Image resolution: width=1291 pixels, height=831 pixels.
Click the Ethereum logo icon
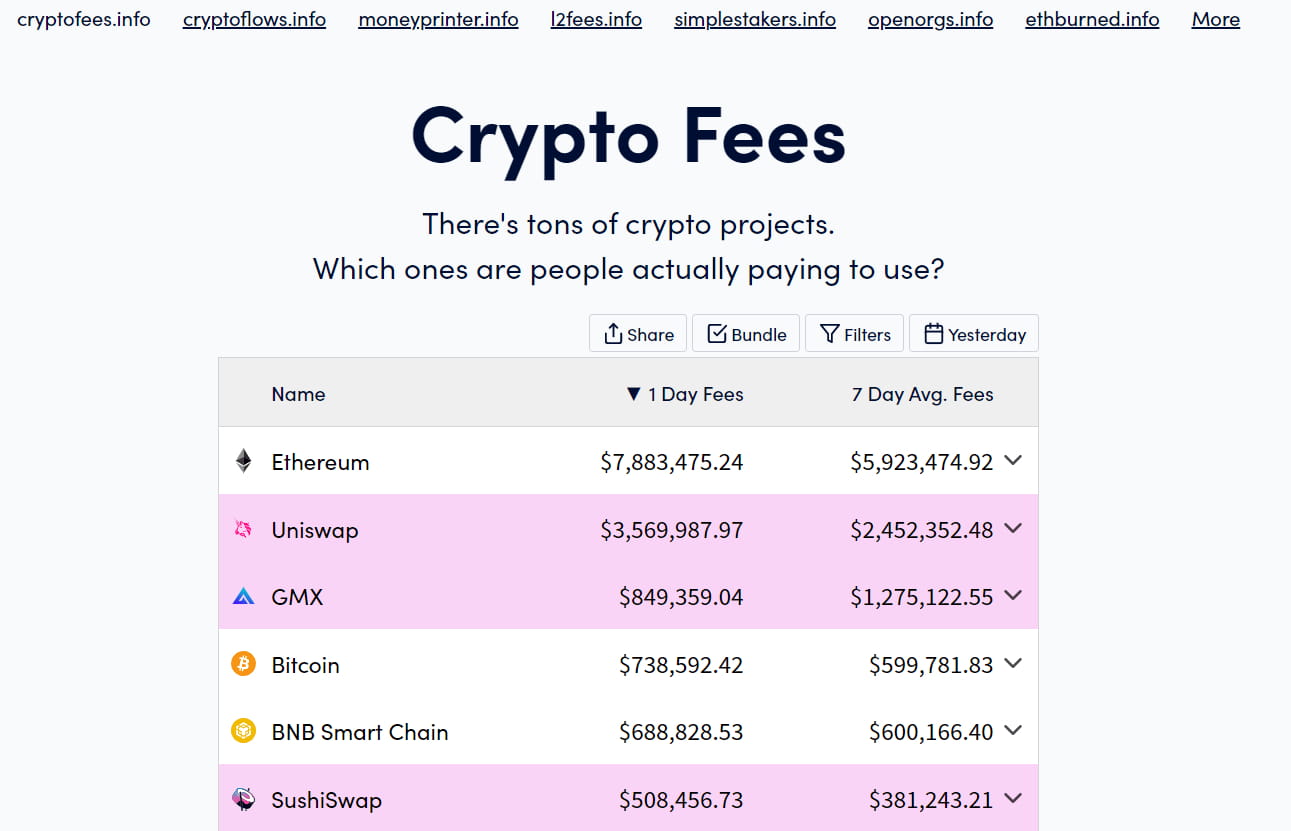243,461
